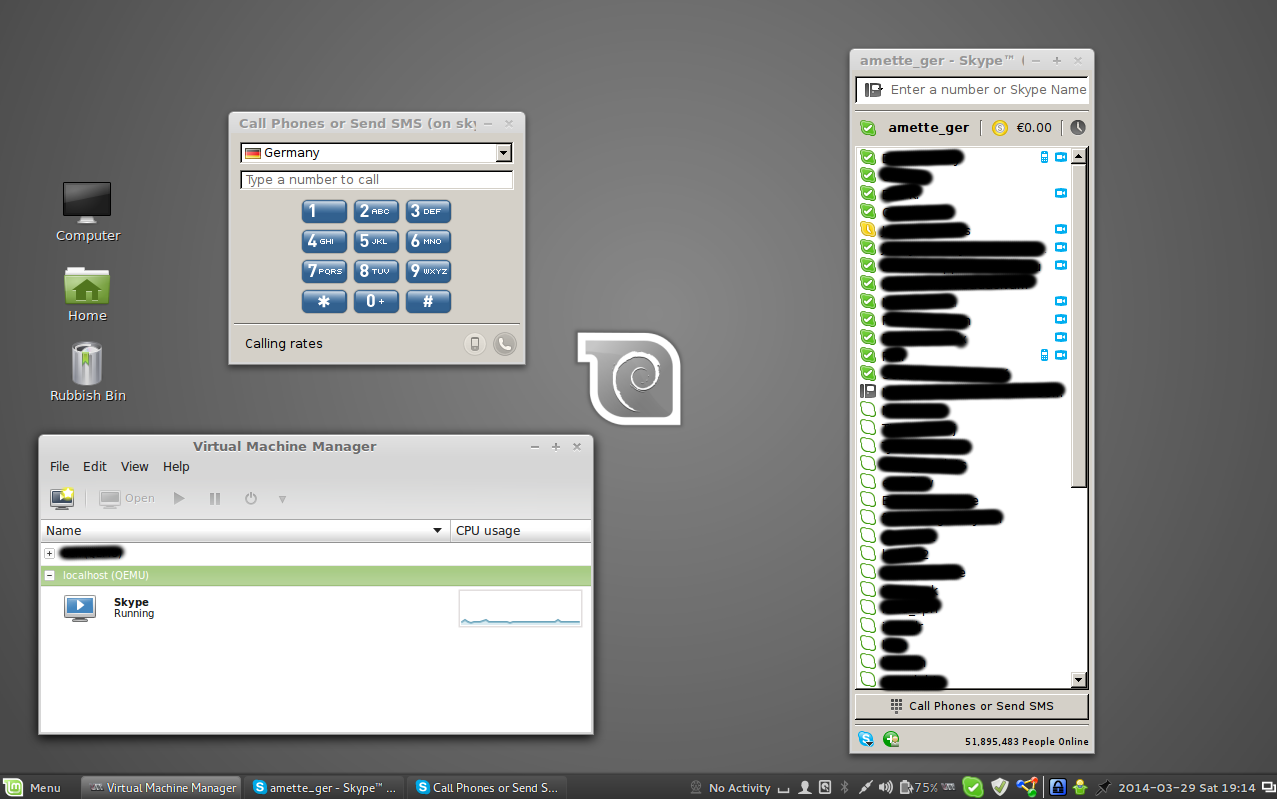Open the Skype call history clock icon
This screenshot has height=799, width=1277.
(1077, 128)
